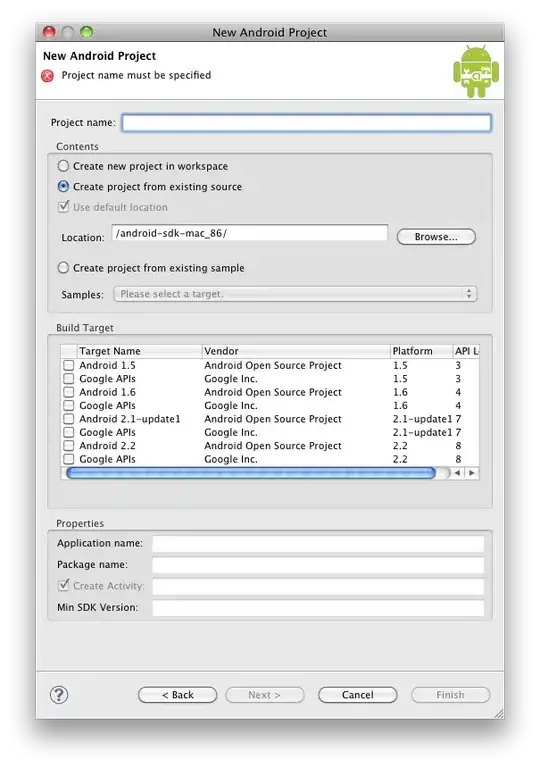Click the '2.1-update1' platform cell of Android 2.1-update1

[x=422, y=419]
